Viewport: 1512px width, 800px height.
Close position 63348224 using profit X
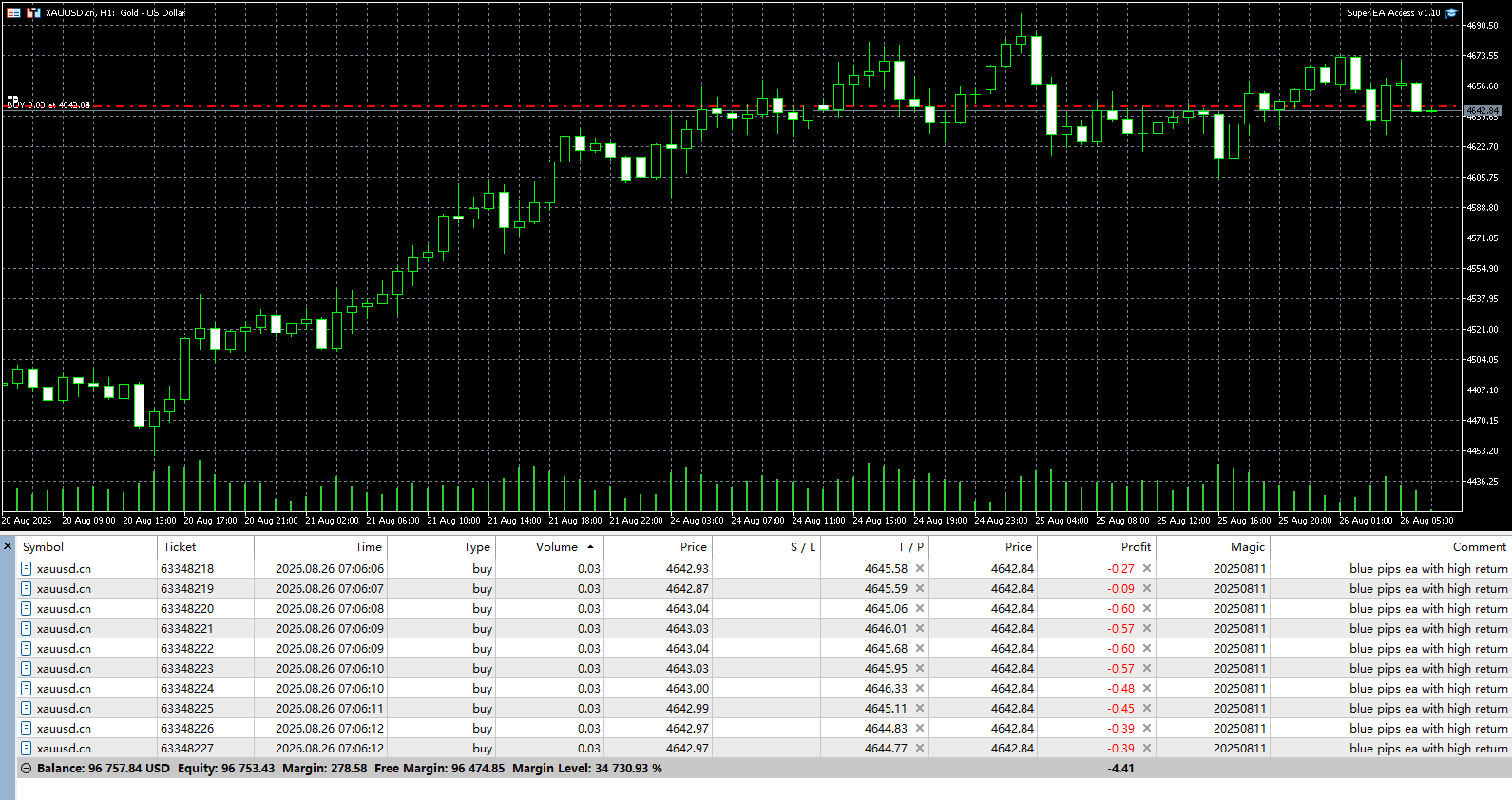[1147, 689]
